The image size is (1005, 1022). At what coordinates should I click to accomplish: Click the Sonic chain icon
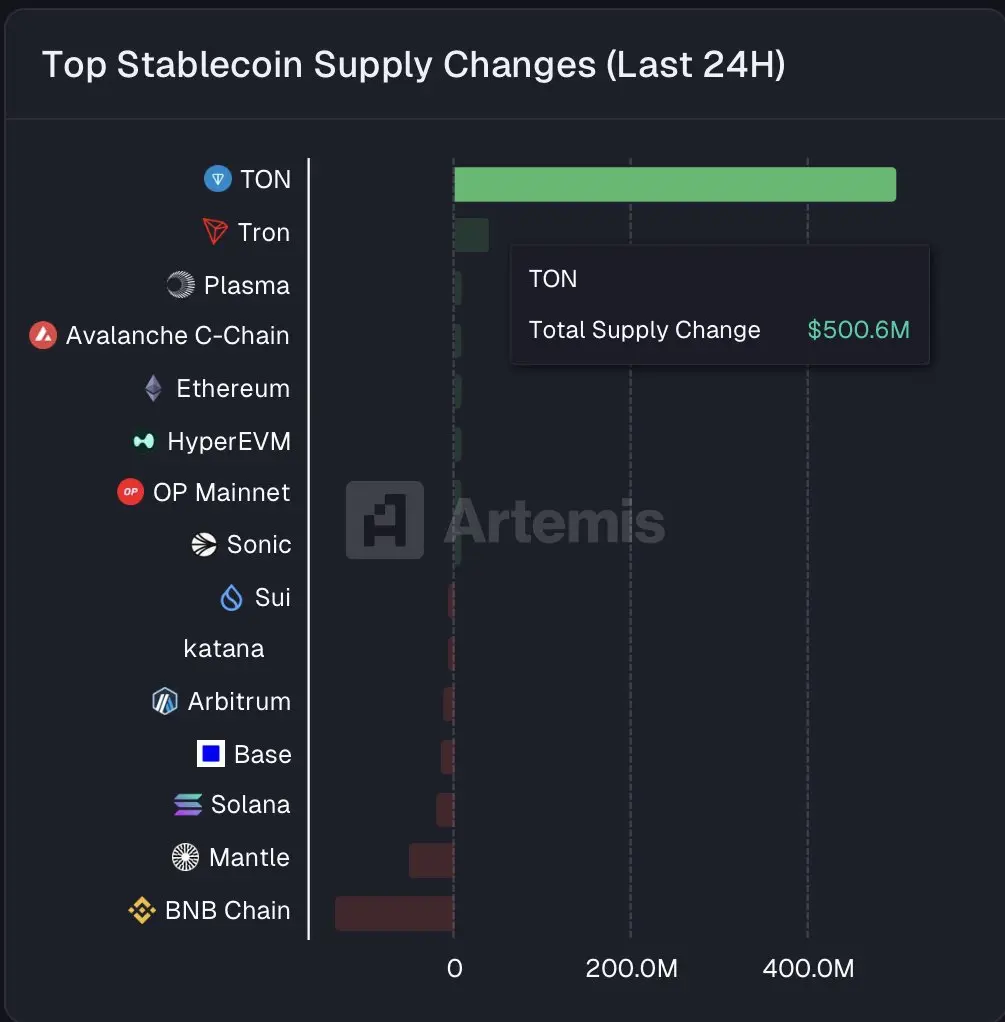pyautogui.click(x=204, y=544)
